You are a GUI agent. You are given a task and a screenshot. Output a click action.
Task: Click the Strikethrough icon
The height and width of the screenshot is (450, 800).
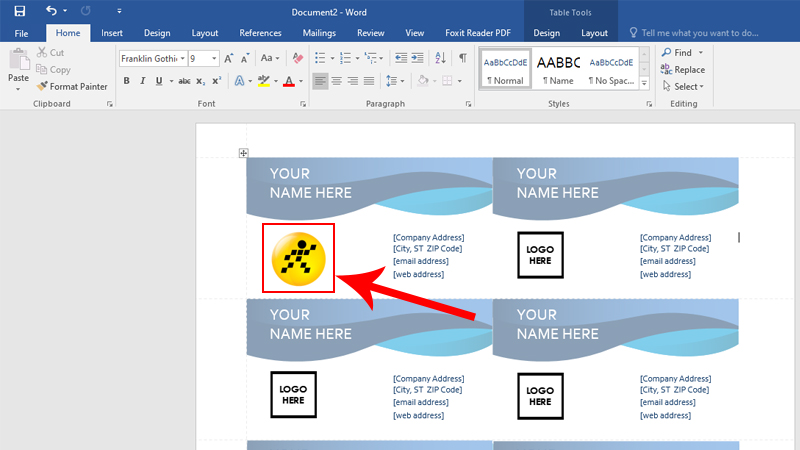tap(184, 81)
